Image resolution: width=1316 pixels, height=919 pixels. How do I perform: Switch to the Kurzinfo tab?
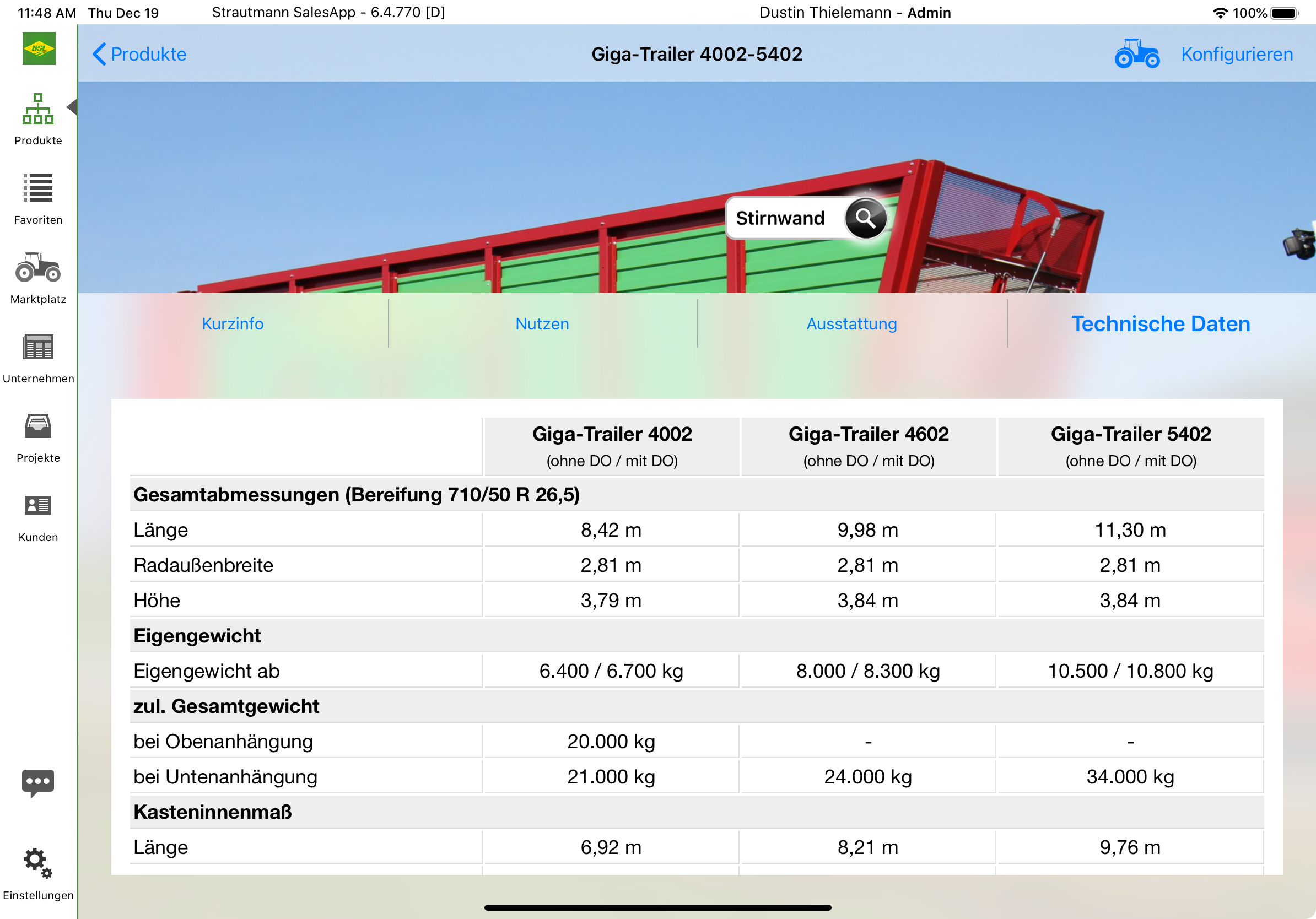click(x=233, y=324)
